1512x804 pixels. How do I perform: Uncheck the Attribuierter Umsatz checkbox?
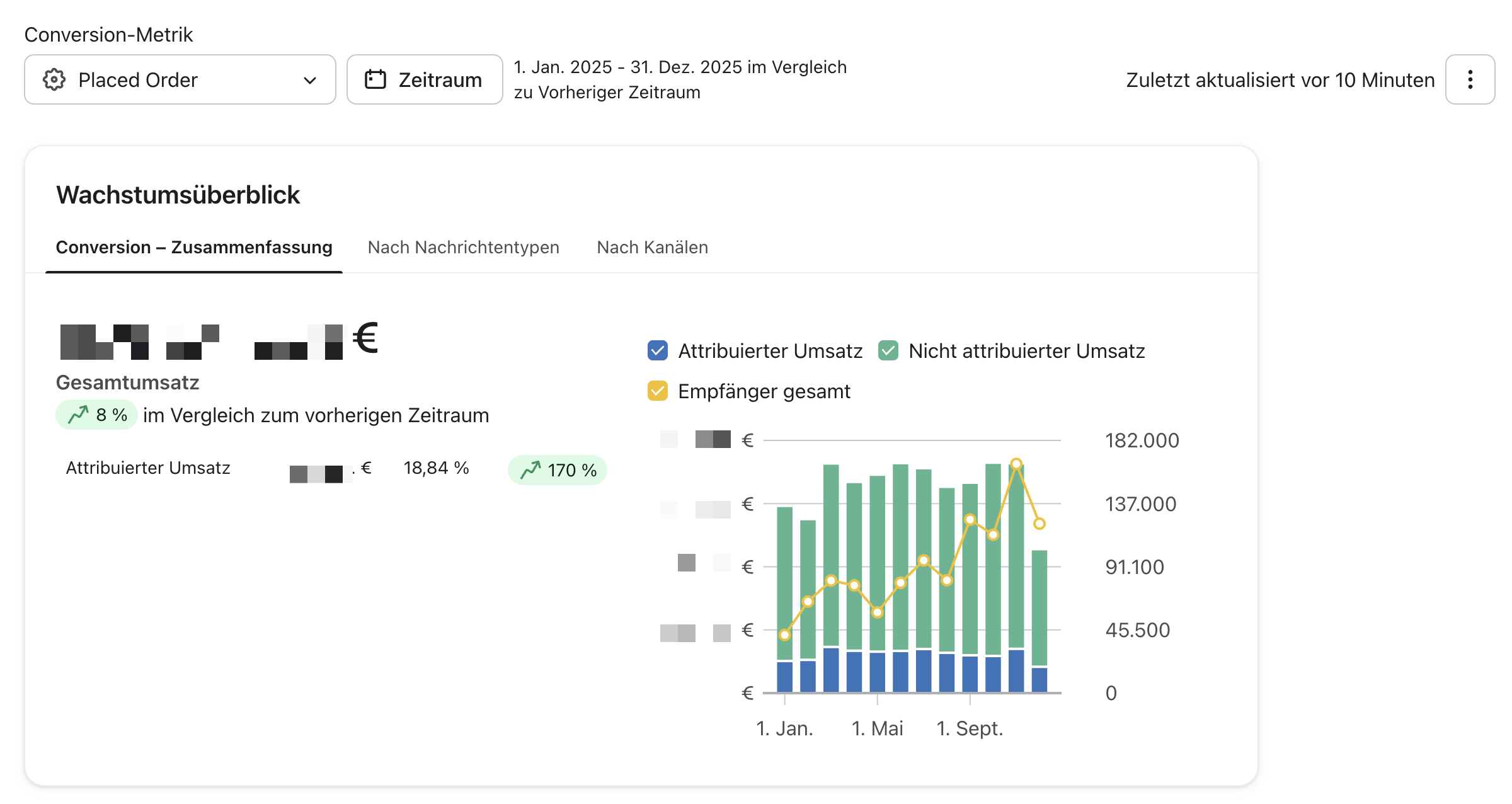(x=658, y=351)
